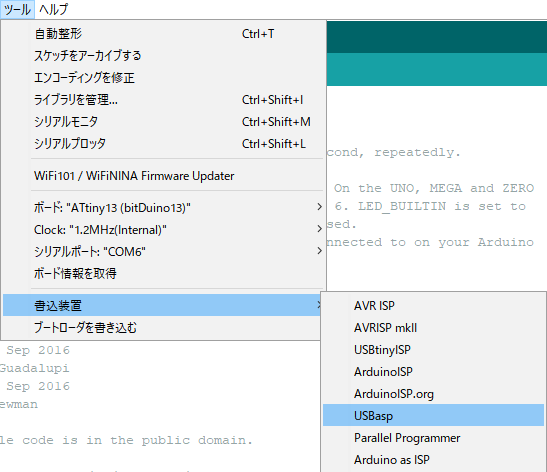Expand the ボード: ATtiny13 (bitDuino13) submenu
Screen dimensions: 547x472
point(164,208)
